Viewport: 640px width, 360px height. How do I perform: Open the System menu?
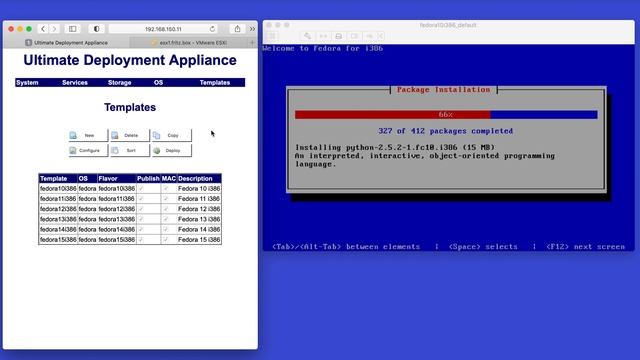[27, 82]
